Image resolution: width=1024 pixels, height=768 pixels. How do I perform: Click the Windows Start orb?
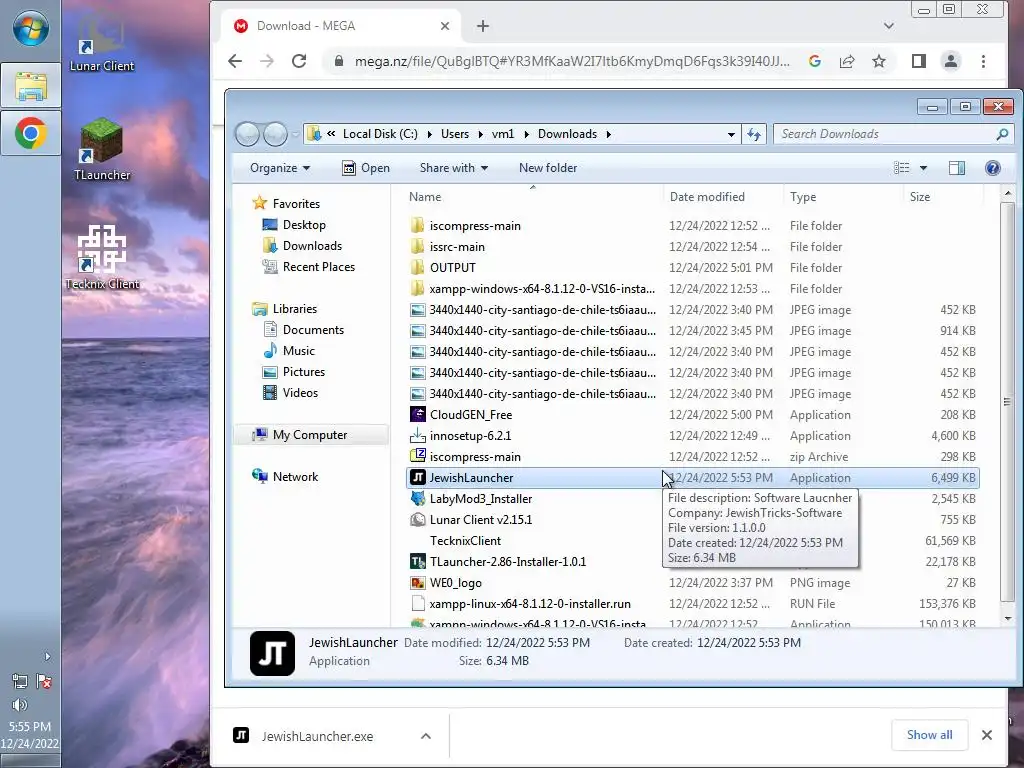(31, 29)
